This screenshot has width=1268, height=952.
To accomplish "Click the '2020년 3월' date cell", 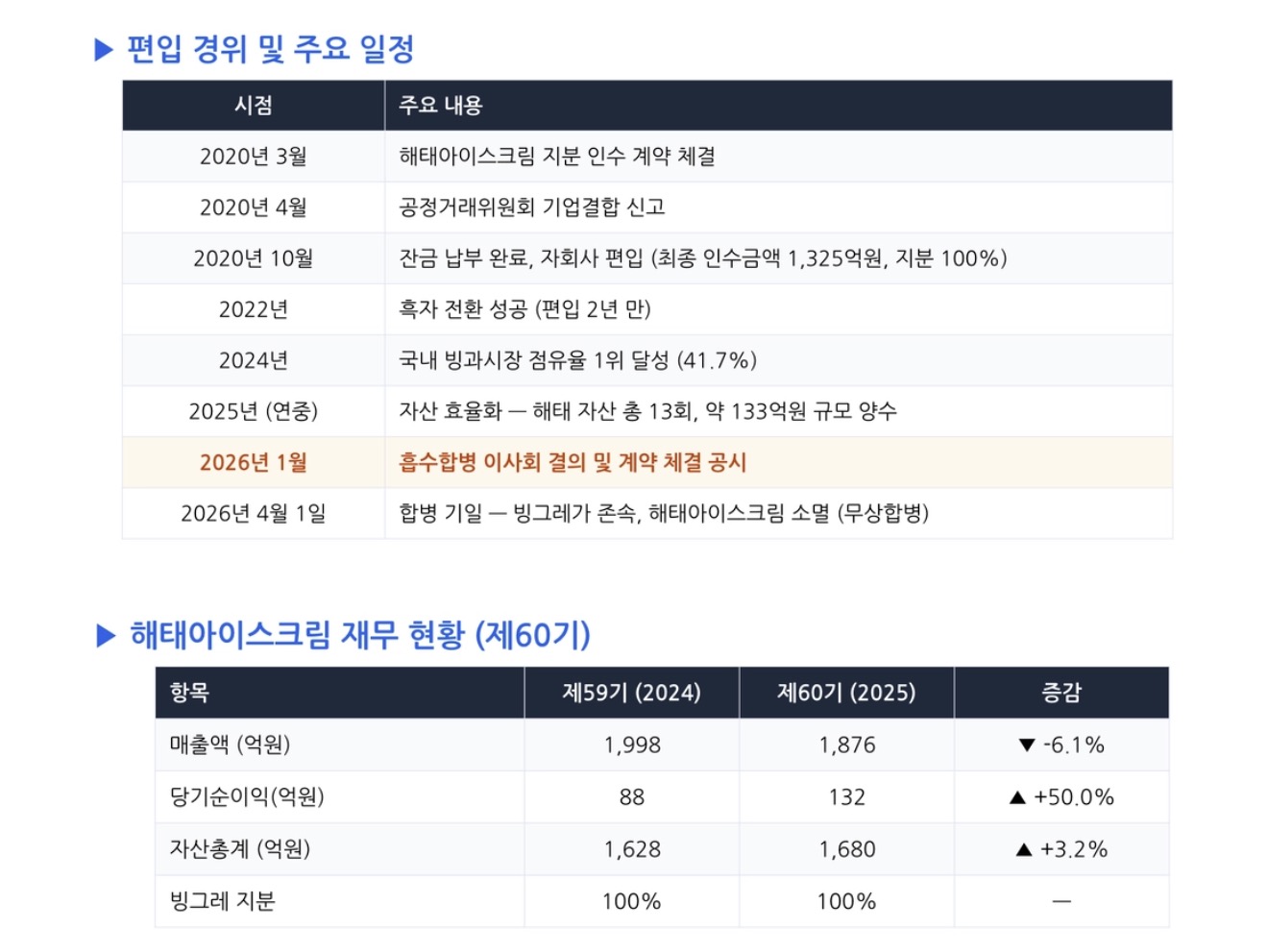I will pos(254,157).
